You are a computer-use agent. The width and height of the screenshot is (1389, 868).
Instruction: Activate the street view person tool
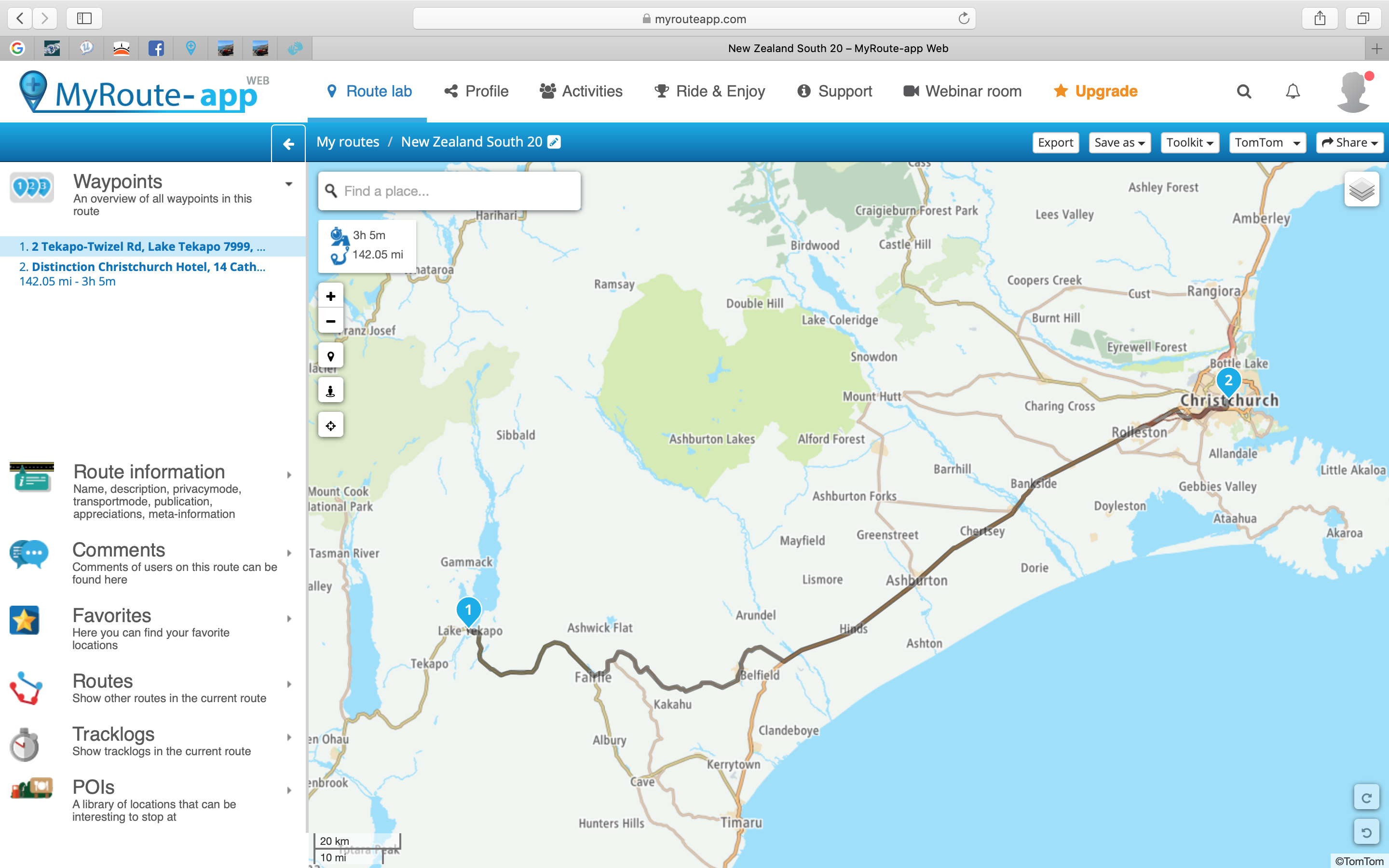point(330,391)
